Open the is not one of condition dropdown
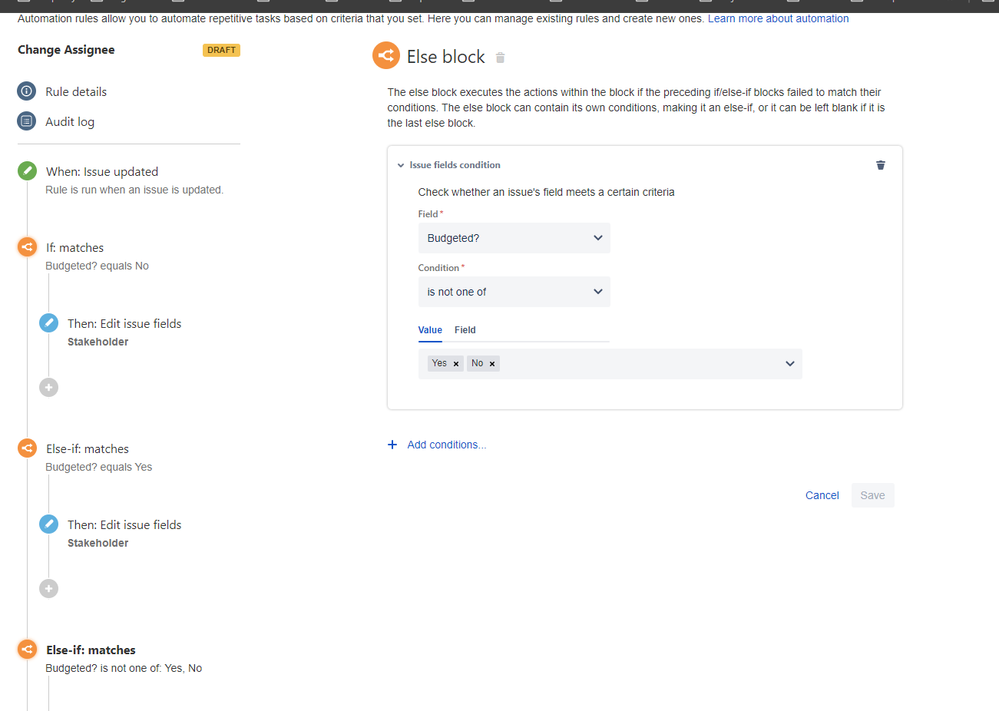This screenshot has width=999, height=711. tap(513, 291)
